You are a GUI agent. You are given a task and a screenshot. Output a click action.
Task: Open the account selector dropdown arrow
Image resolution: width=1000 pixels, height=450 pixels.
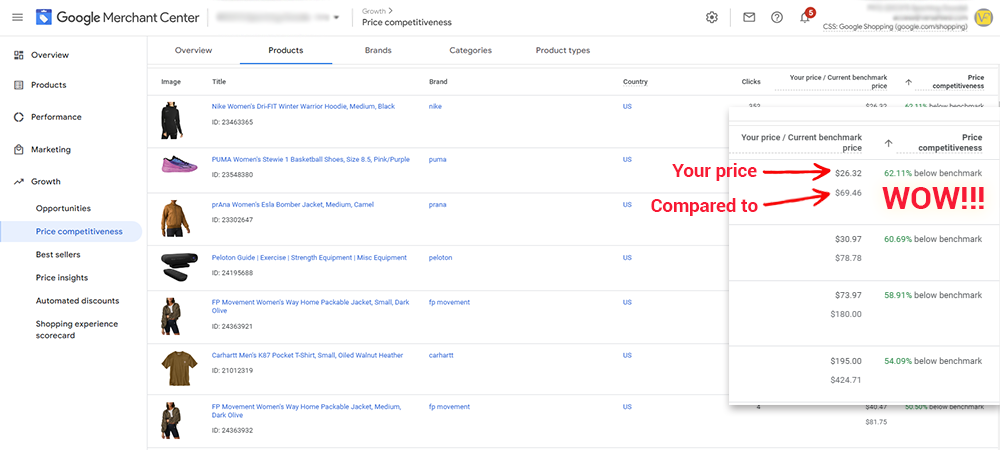[337, 17]
